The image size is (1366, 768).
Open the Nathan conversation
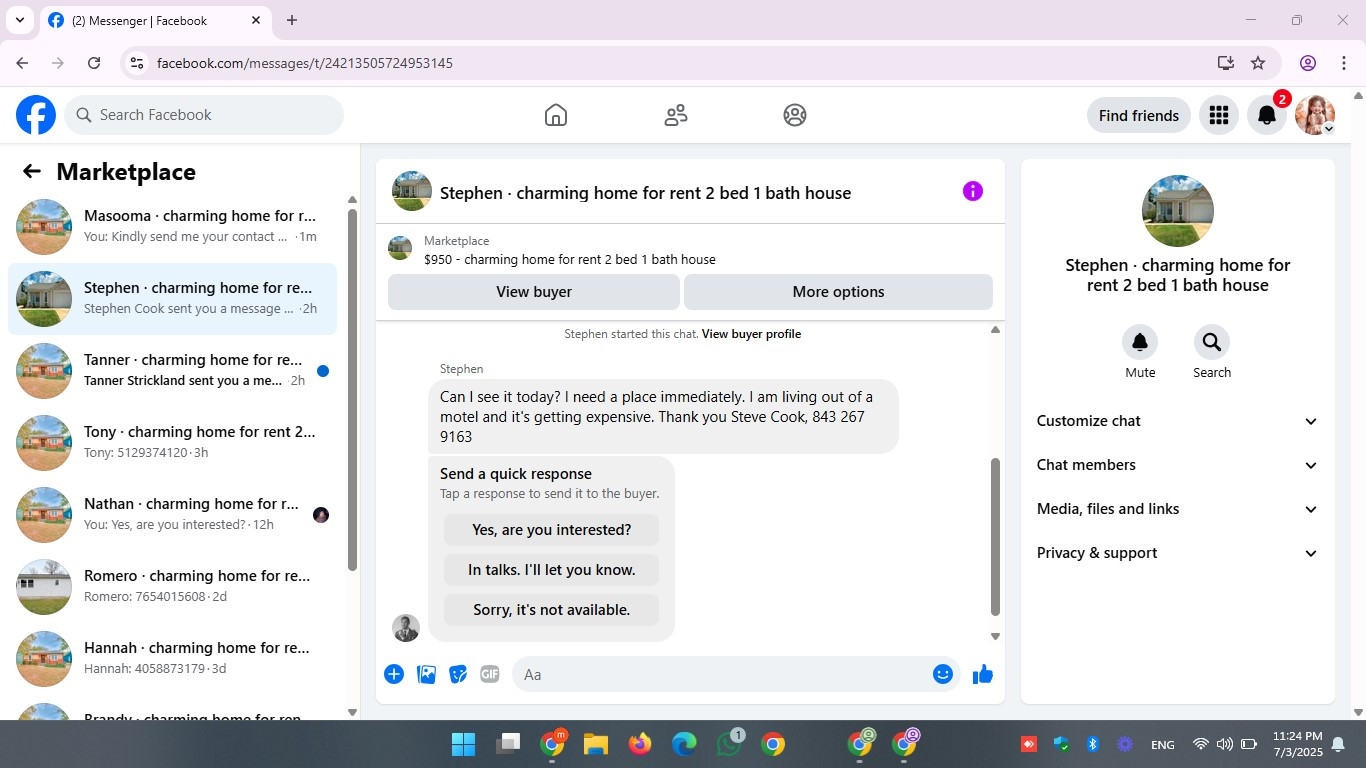tap(172, 515)
